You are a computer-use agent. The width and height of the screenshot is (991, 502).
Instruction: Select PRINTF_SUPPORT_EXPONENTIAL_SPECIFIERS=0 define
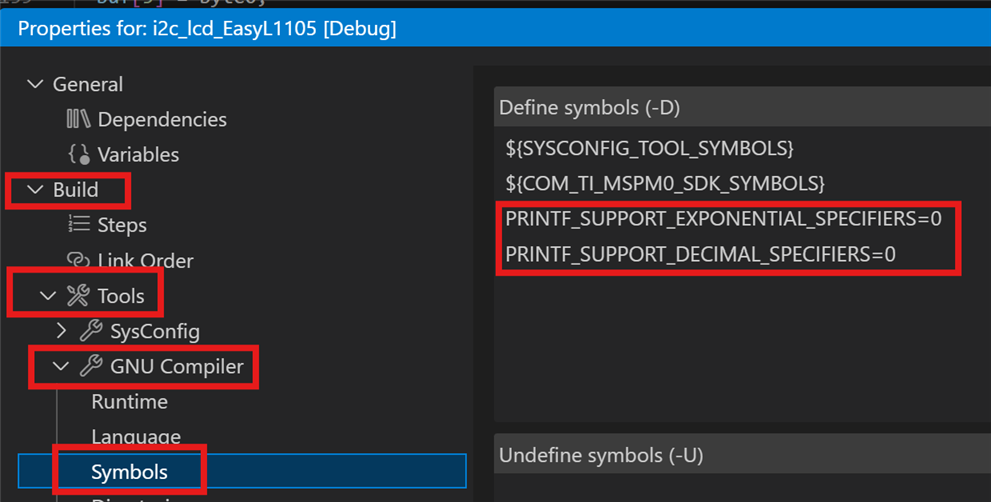[x=723, y=219]
